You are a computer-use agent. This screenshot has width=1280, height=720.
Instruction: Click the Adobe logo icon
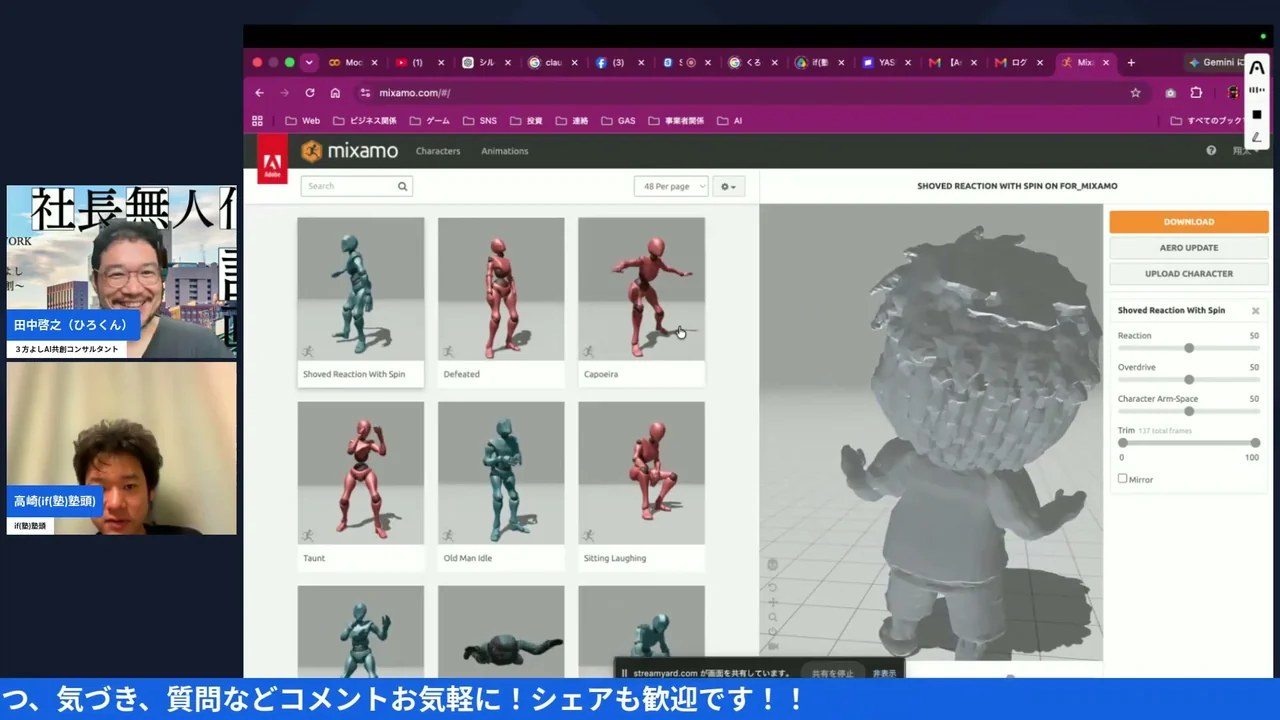click(x=272, y=159)
